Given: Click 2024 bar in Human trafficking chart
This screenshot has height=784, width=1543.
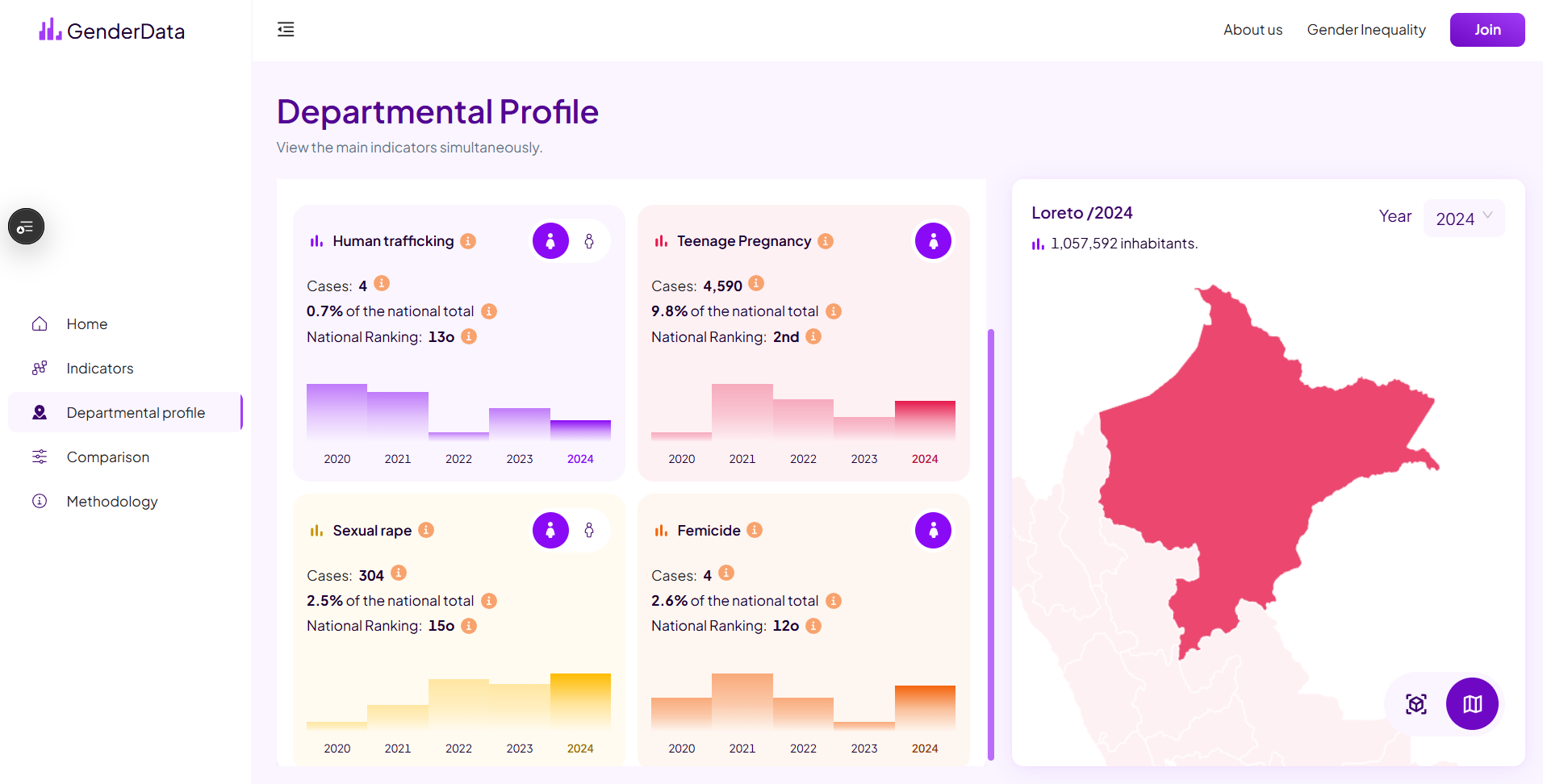Looking at the screenshot, I should [x=580, y=430].
